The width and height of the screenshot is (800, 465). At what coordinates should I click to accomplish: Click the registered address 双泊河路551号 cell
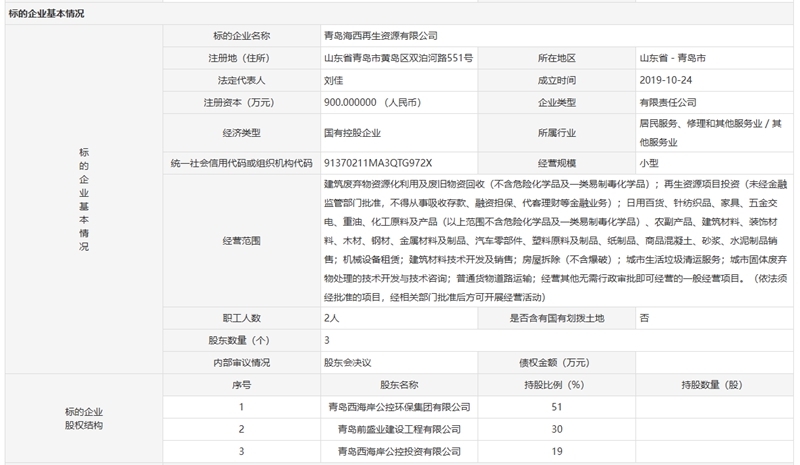tap(399, 59)
